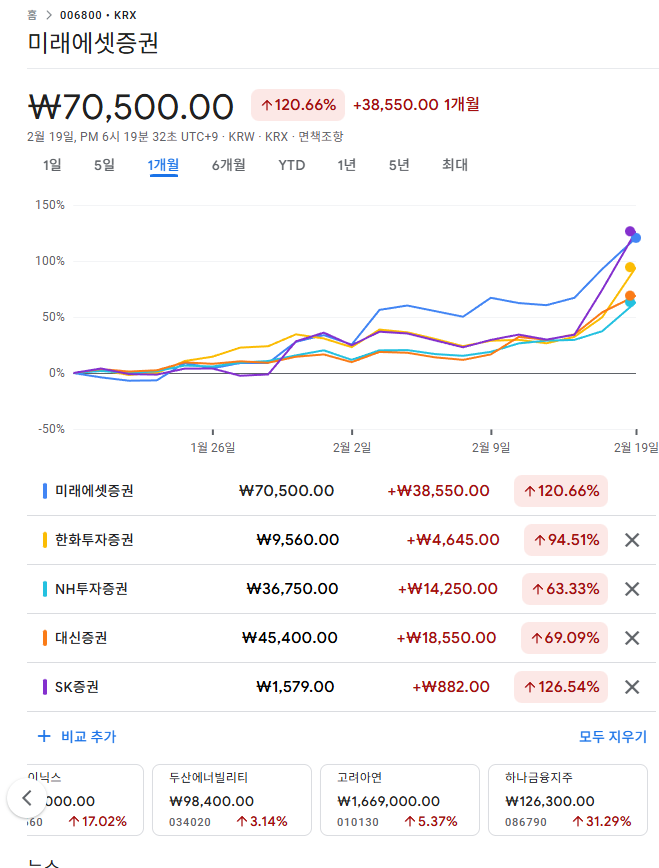Open the 고려아연 stock card
Screen dimensions: 659x868
[399, 800]
